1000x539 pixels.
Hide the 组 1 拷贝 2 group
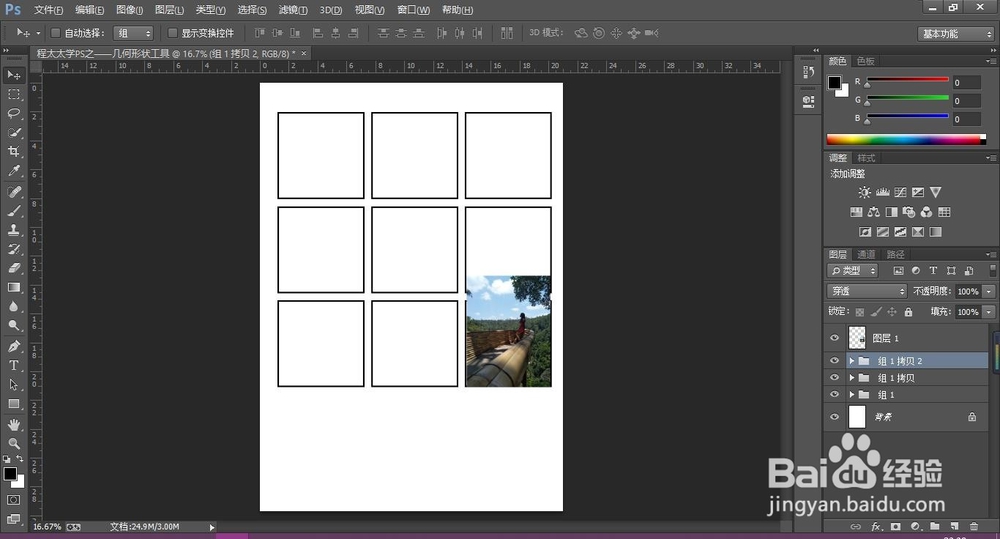(x=834, y=360)
